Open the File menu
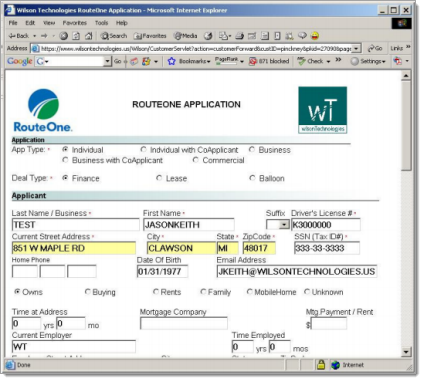The height and width of the screenshot is (381, 423). (13, 23)
